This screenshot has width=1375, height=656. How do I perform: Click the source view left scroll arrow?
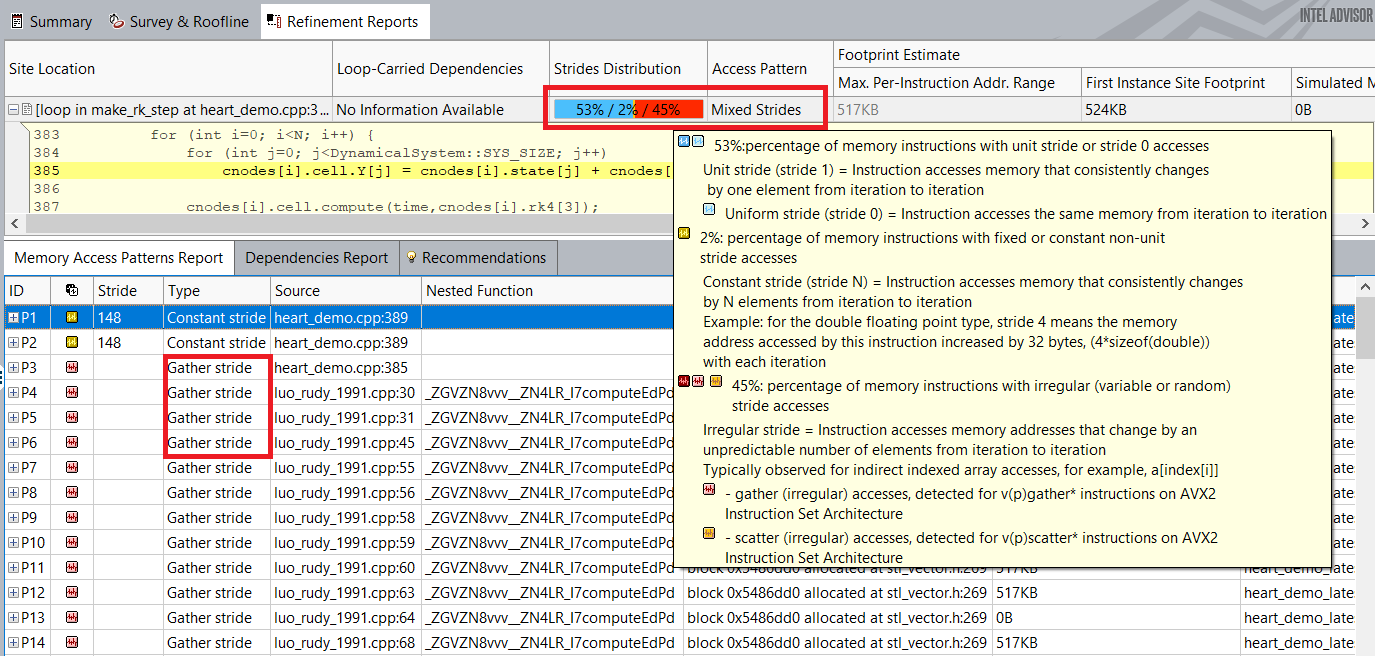click(x=12, y=223)
